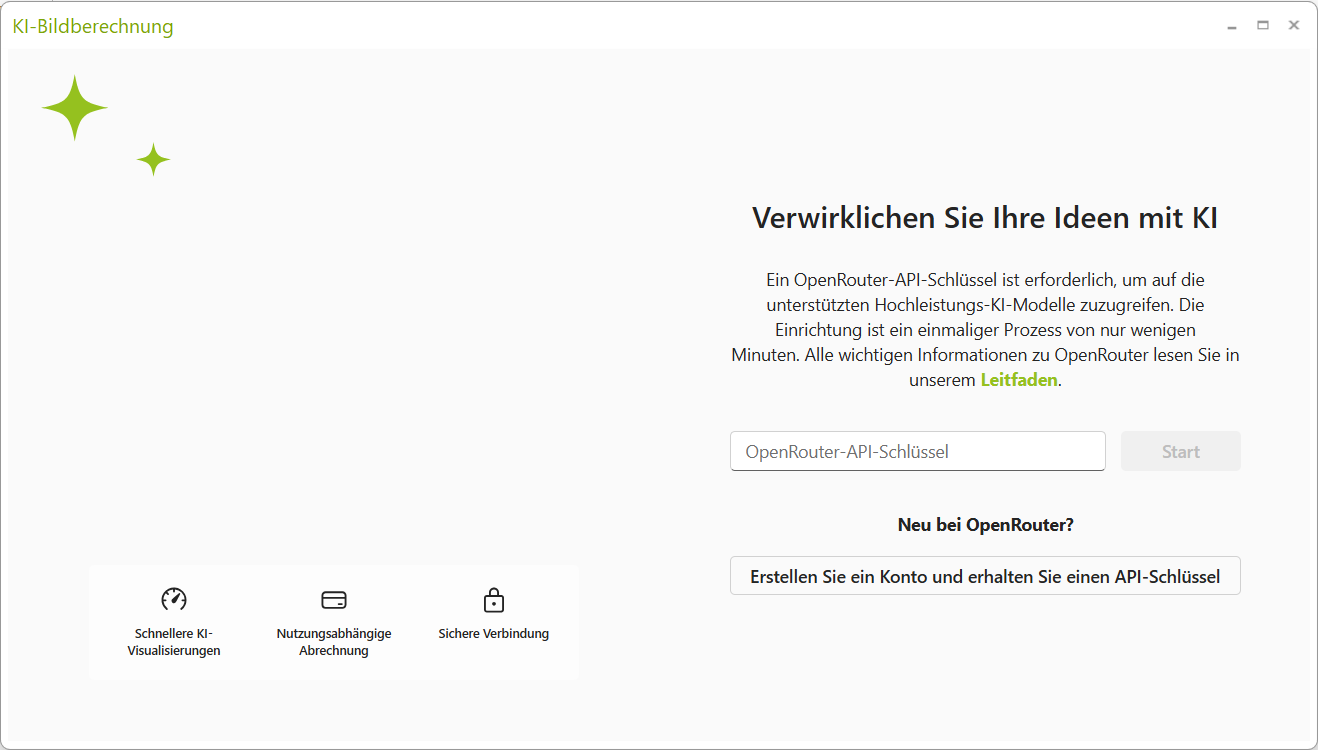Click the 'Sichere Verbindung' label
The image size is (1318, 750).
pos(494,634)
